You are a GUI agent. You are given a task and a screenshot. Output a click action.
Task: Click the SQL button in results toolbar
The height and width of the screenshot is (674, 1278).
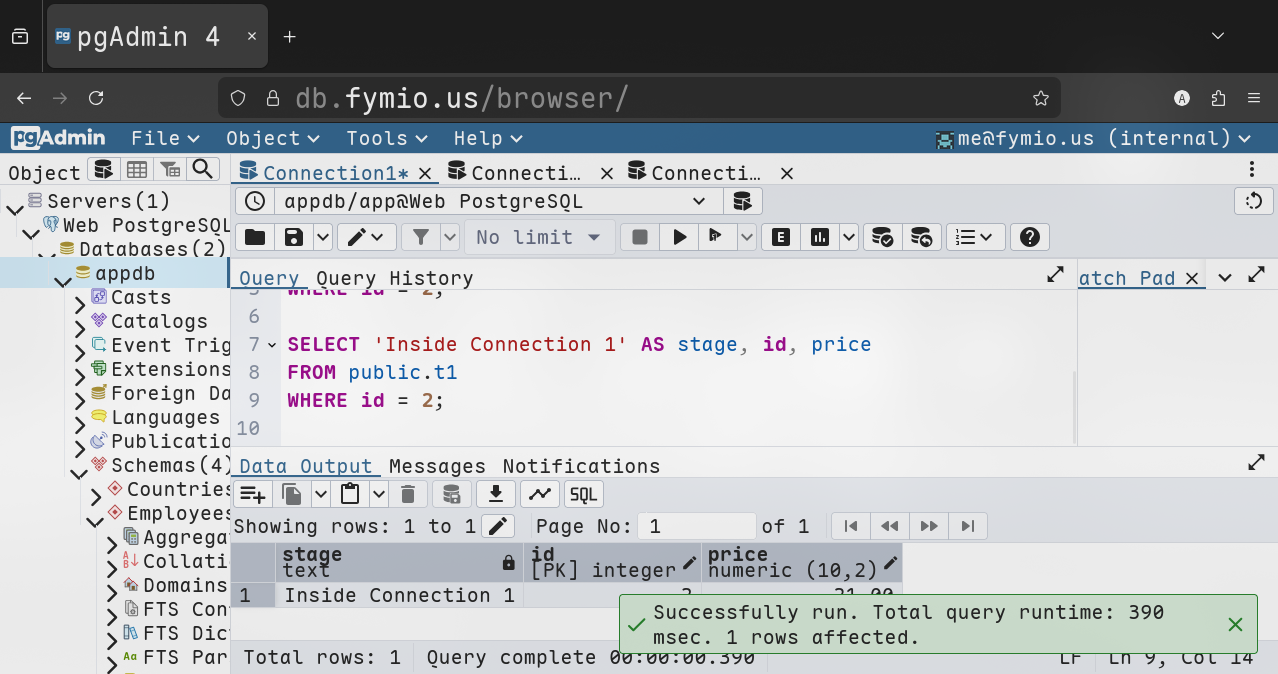tap(583, 494)
